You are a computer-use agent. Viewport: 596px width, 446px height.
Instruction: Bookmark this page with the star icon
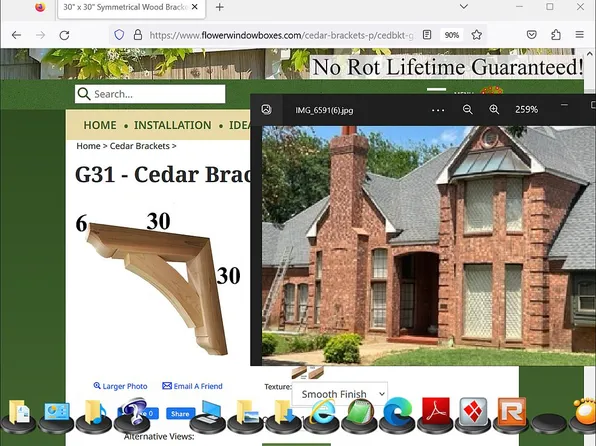(477, 35)
